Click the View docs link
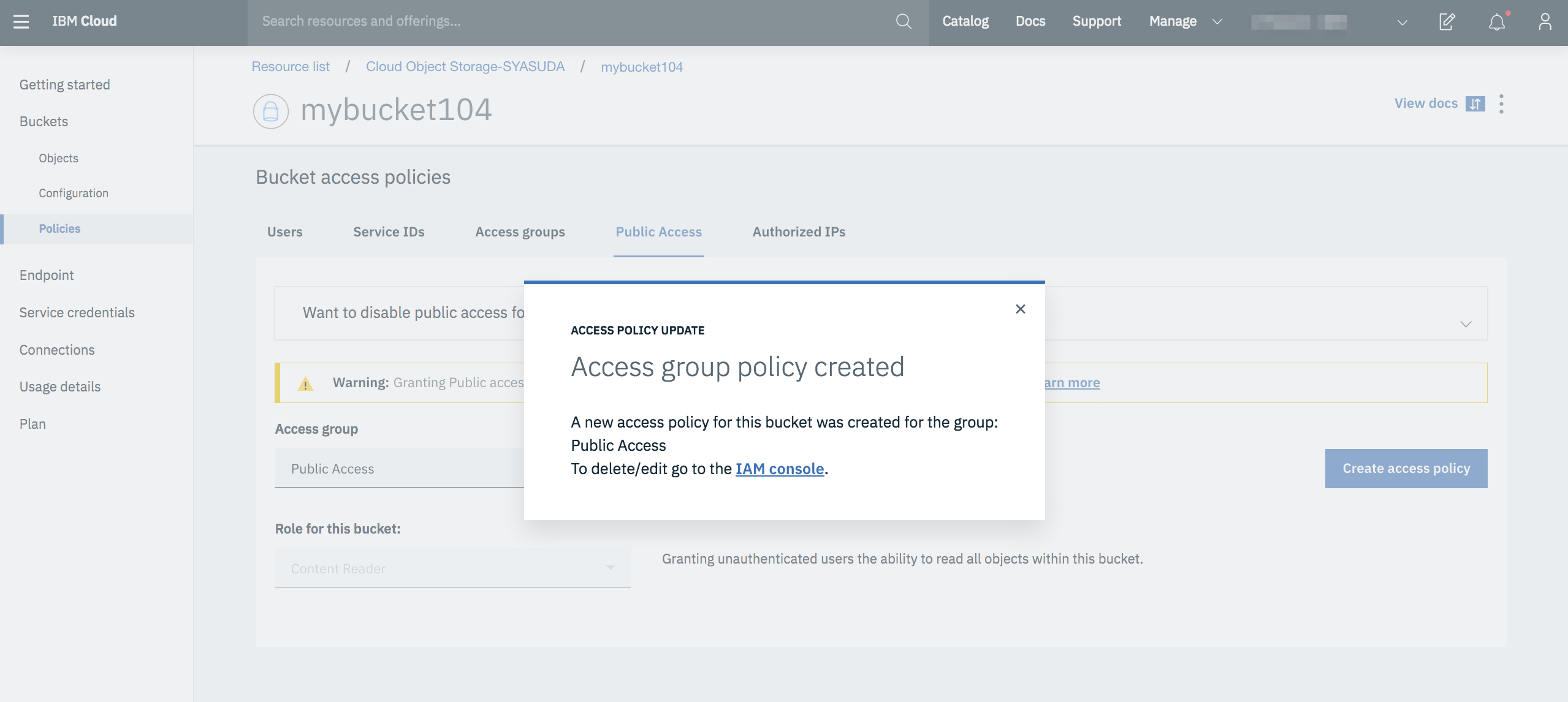 click(x=1426, y=104)
